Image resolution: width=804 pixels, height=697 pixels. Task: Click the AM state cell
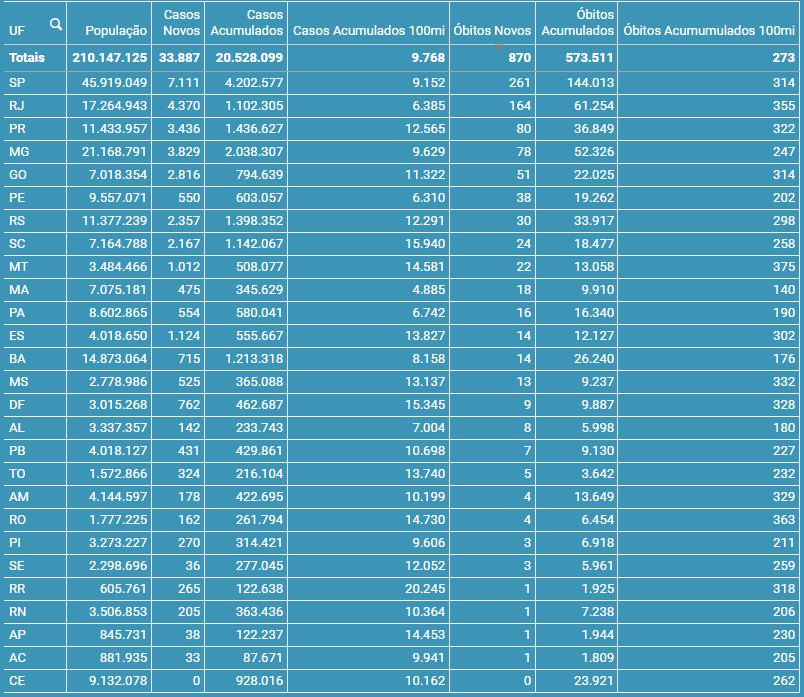click(x=18, y=496)
